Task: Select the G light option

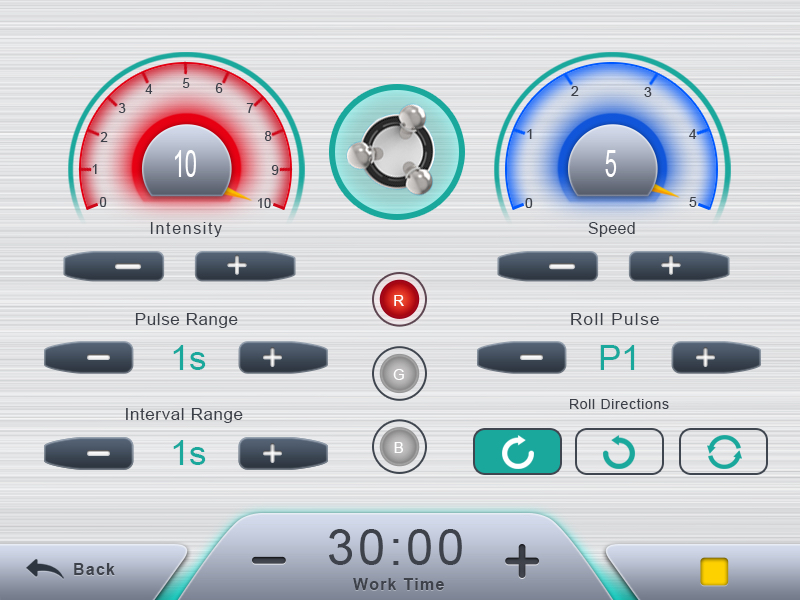Action: pyautogui.click(x=399, y=373)
